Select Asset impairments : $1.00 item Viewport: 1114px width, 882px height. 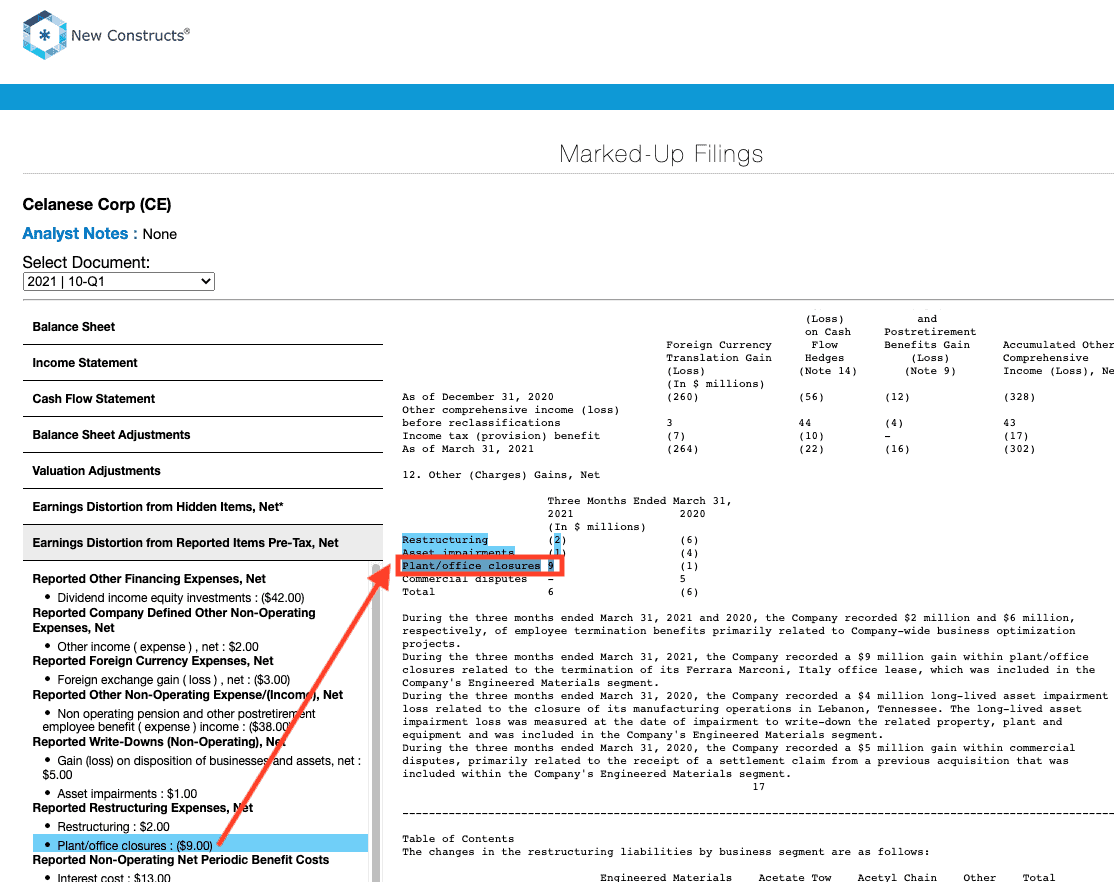coord(127,794)
